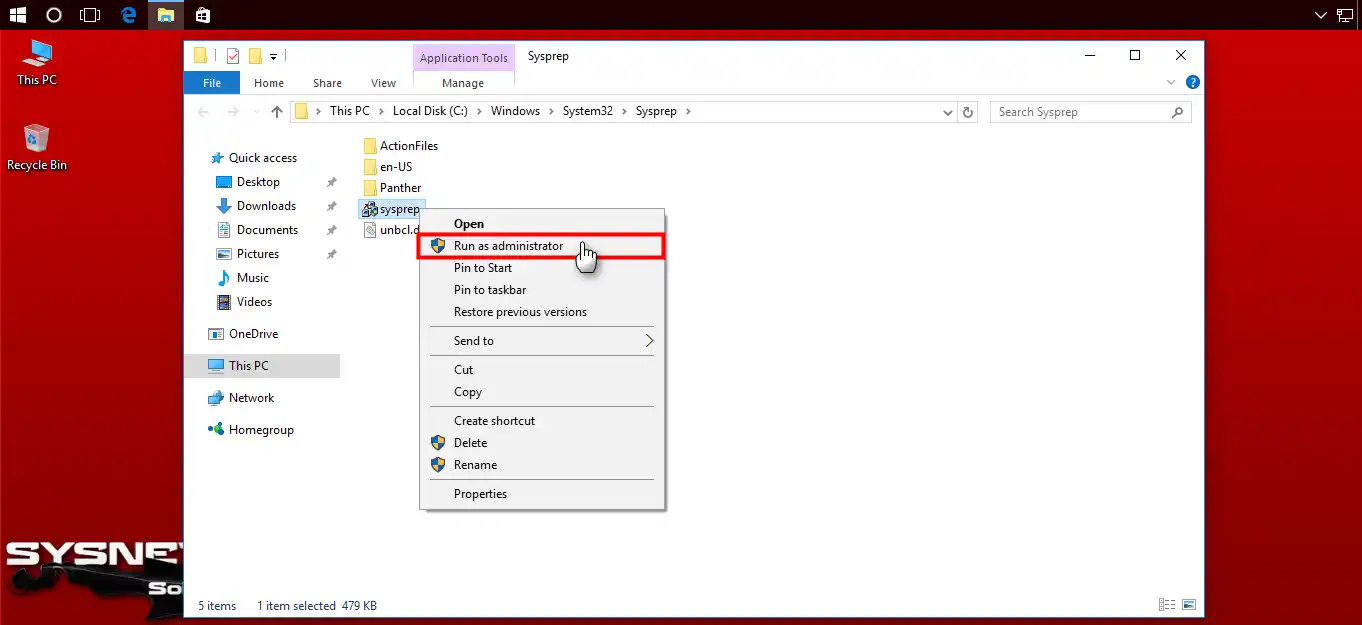
Task: Open File Explorer from the taskbar
Action: (166, 15)
